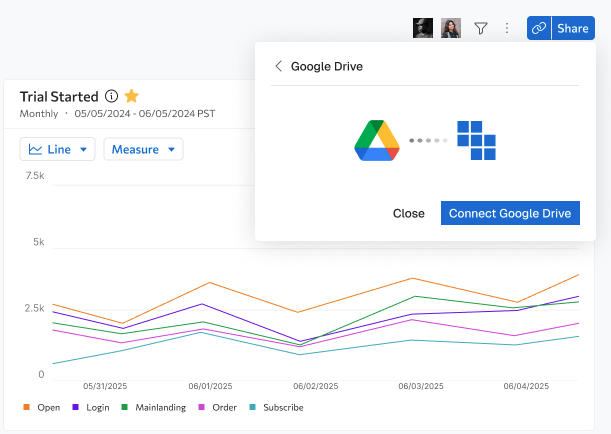Click the teal Subscribe color swatch
Image resolution: width=611 pixels, height=434 pixels.
click(253, 407)
